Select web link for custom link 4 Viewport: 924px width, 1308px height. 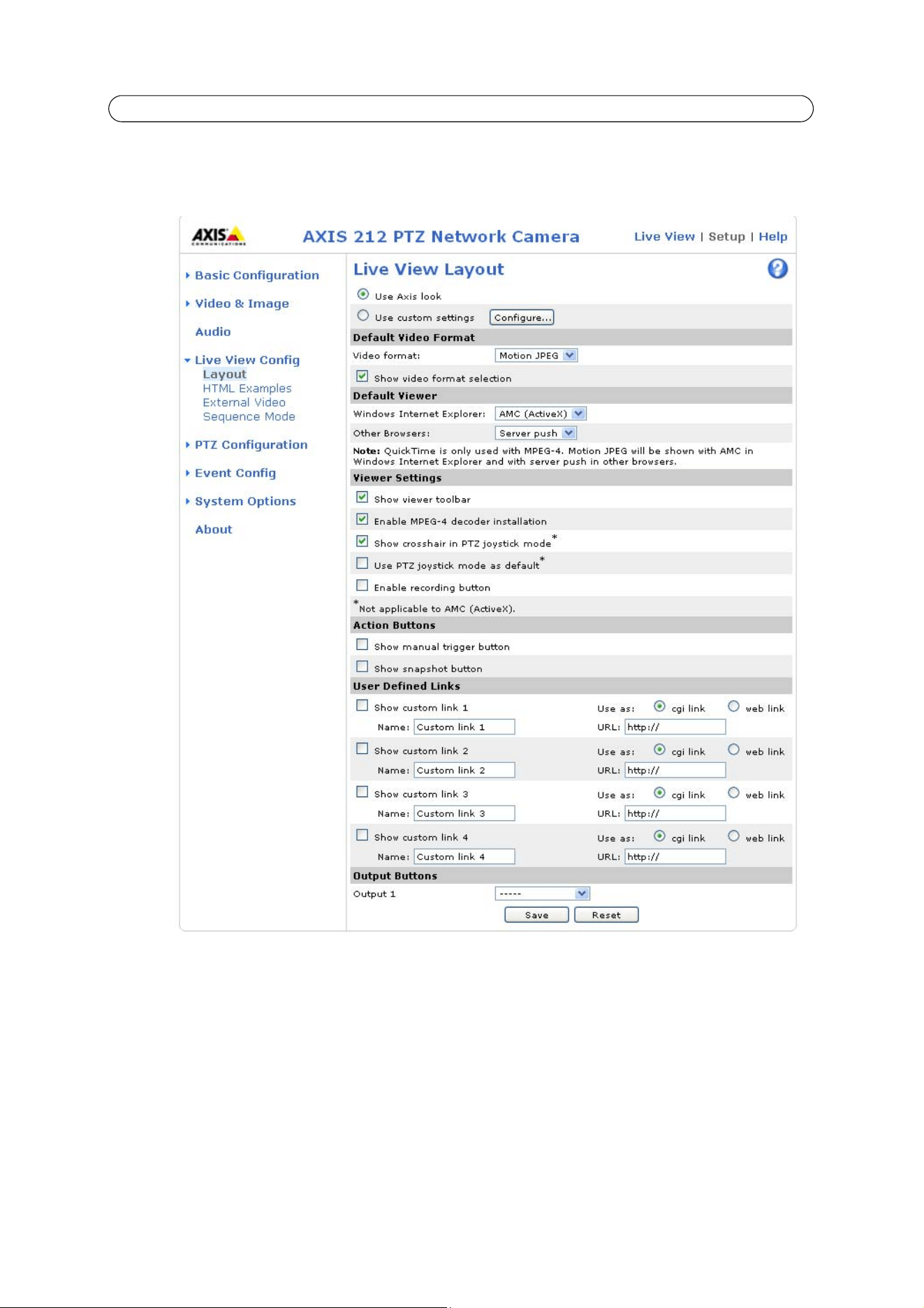point(733,836)
